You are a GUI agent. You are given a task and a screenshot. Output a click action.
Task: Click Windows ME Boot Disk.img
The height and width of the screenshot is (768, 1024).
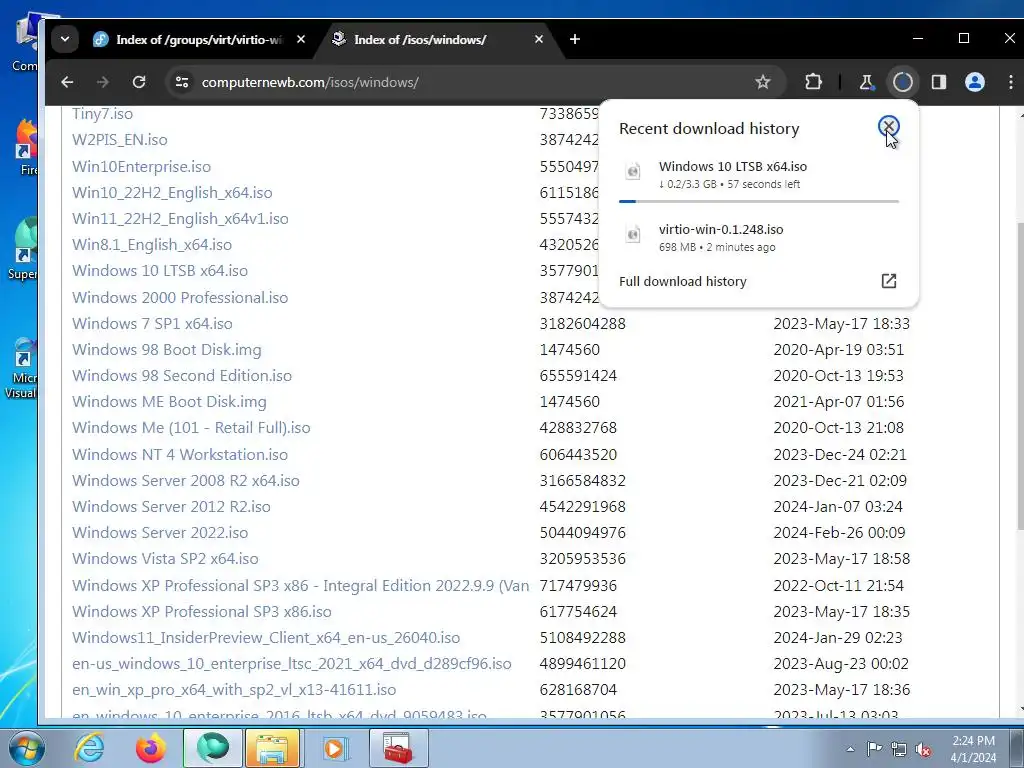point(169,402)
